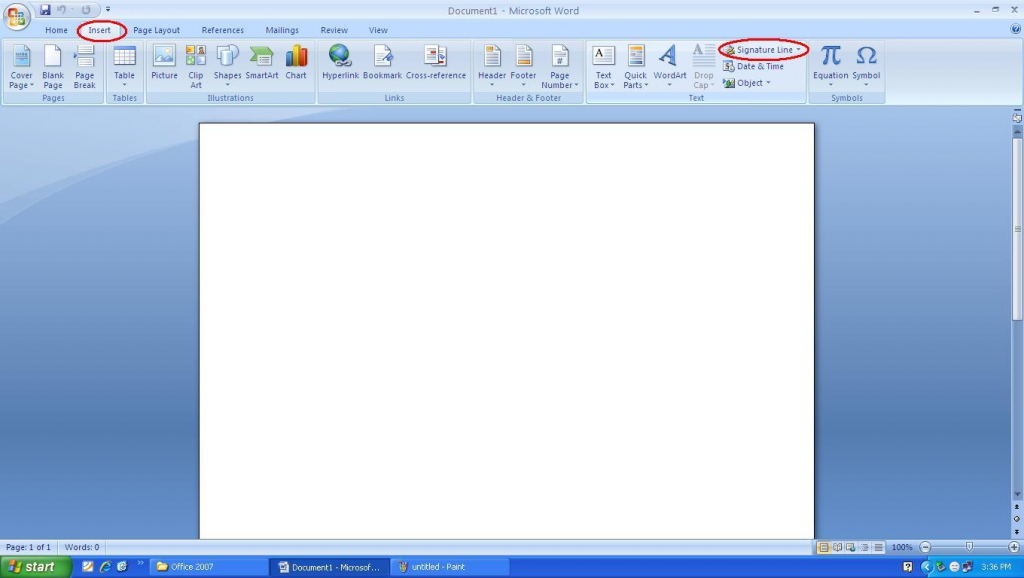Click the vertical scrollbar thumb

pyautogui.click(x=1017, y=229)
